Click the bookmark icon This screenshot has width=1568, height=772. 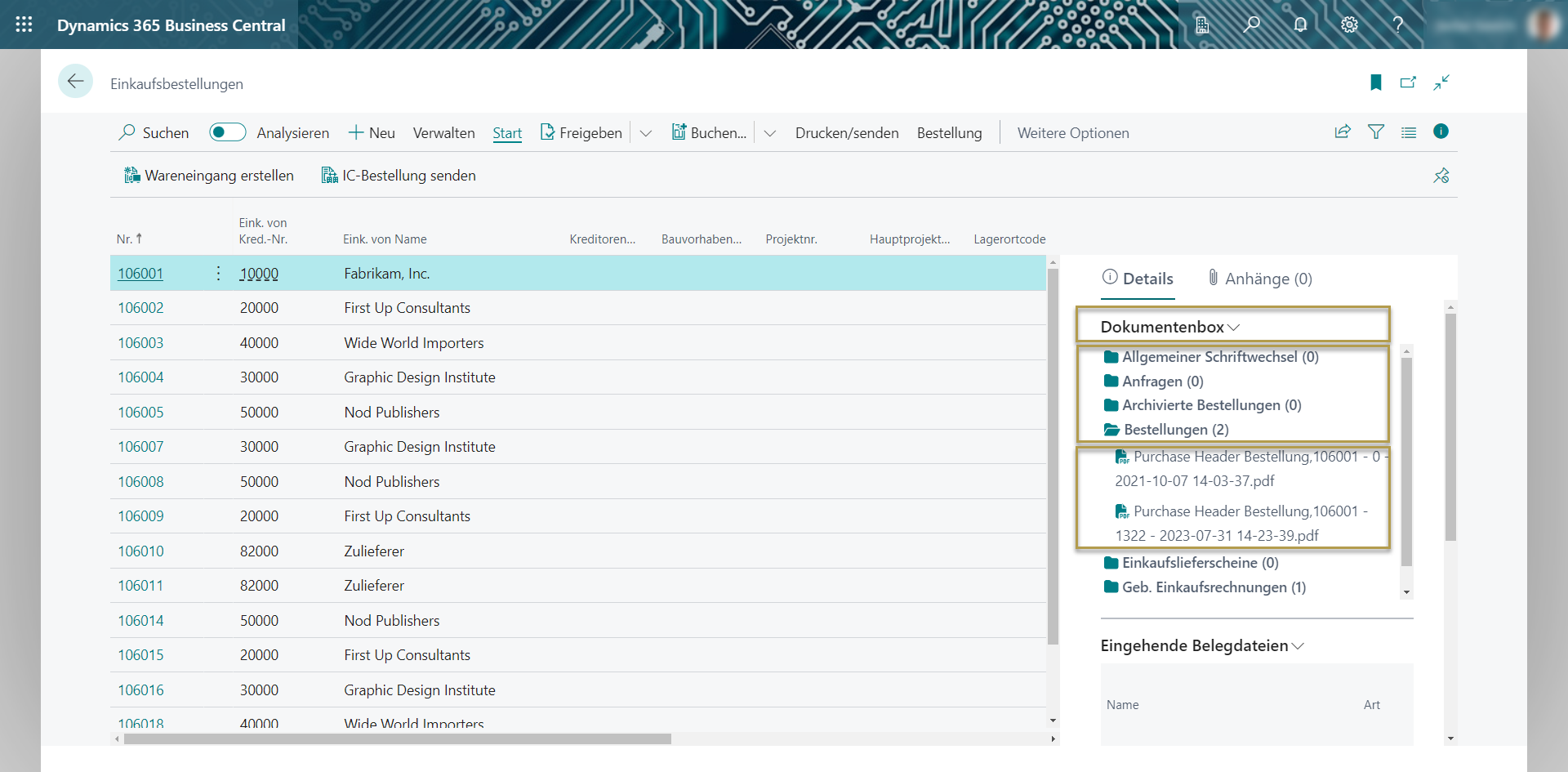click(x=1376, y=83)
